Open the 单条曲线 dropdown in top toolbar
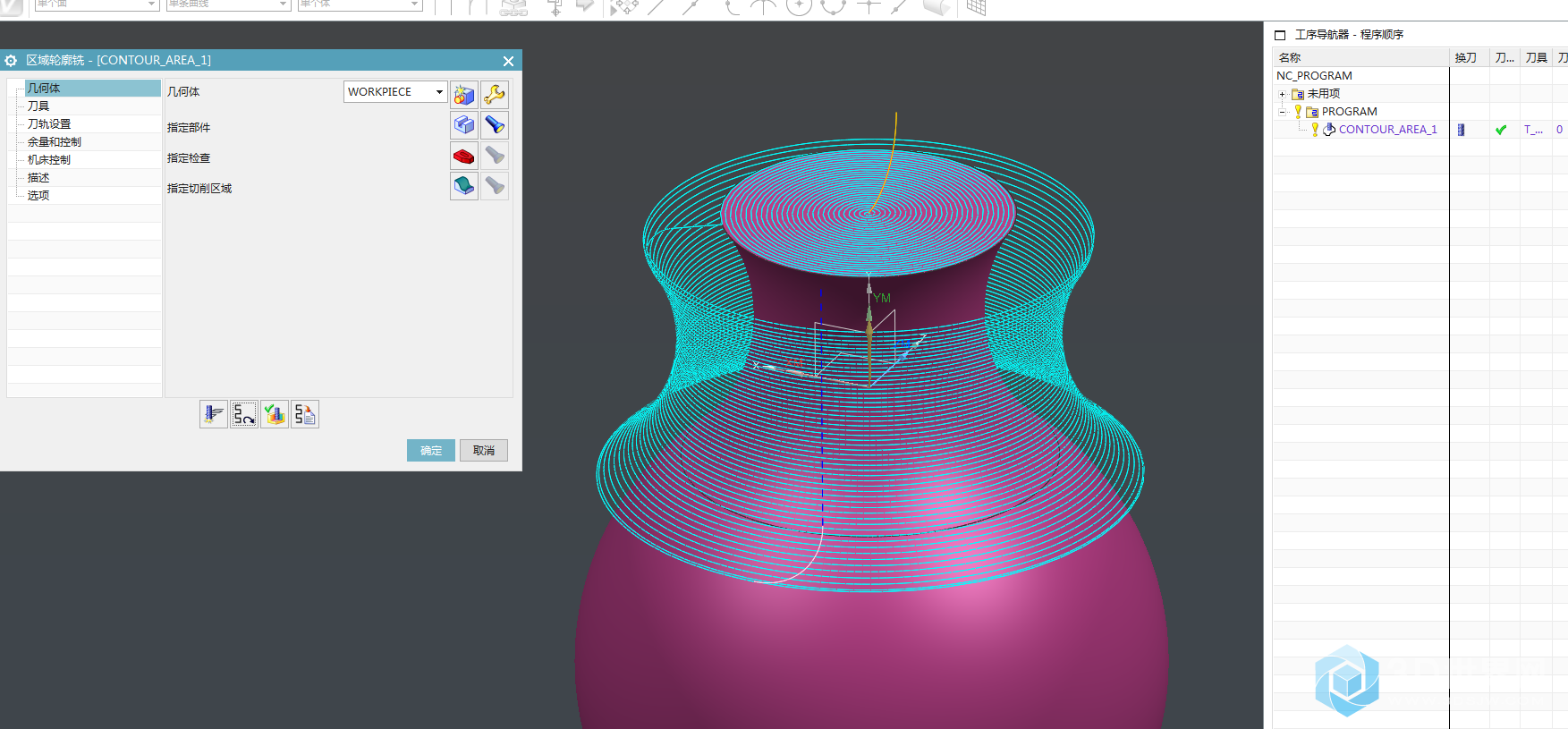The image size is (1568, 729). point(284,4)
